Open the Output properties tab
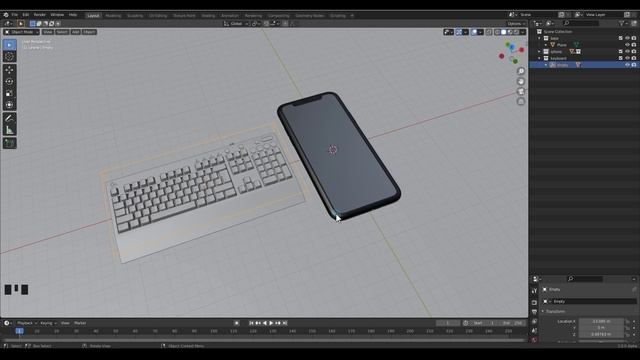The image size is (640, 360). [534, 312]
